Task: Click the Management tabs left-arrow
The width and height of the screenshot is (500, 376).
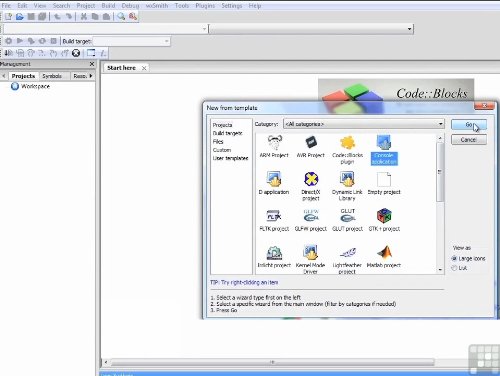Action: point(4,76)
